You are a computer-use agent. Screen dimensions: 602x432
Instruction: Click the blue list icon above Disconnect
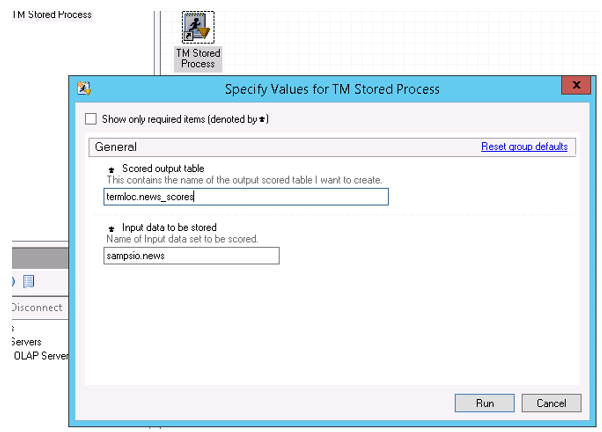pyautogui.click(x=29, y=281)
